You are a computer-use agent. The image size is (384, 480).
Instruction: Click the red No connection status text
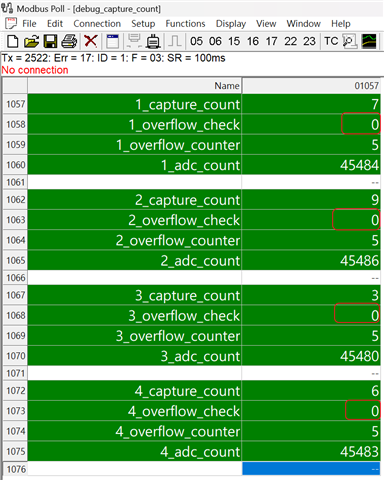click(35, 70)
